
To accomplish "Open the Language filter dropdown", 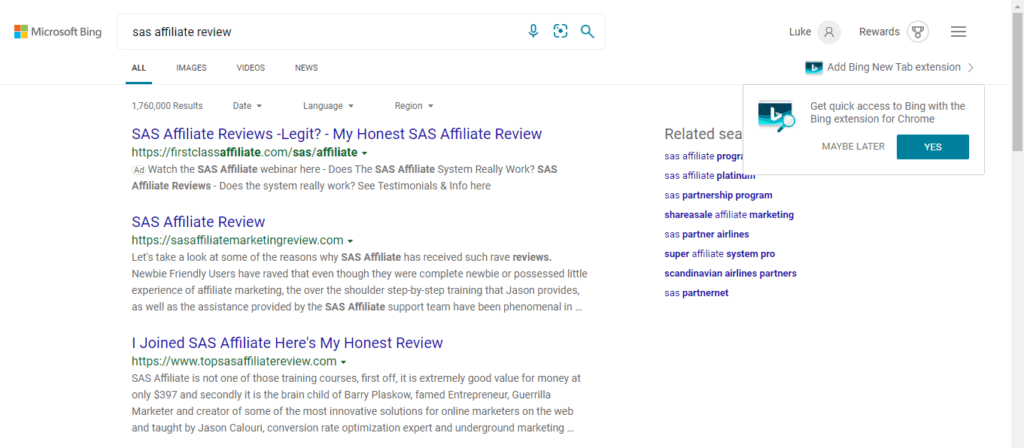I will [x=328, y=106].
